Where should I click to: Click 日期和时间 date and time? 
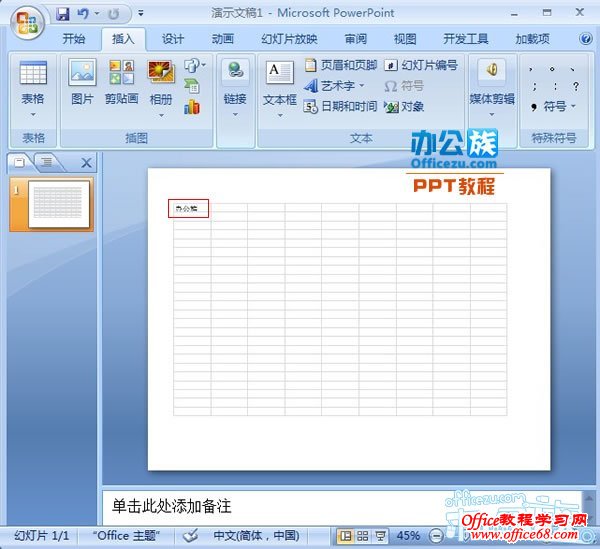pyautogui.click(x=341, y=106)
